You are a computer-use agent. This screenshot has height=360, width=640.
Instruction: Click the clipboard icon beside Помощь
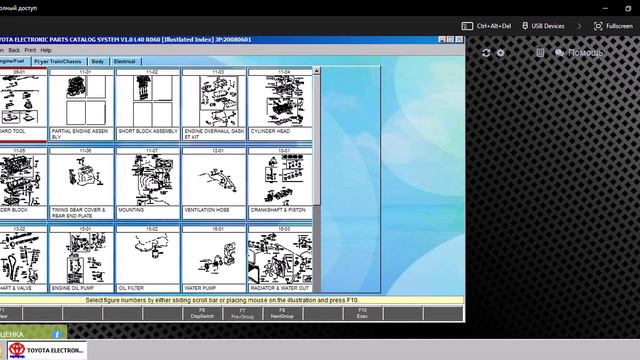tap(540, 53)
